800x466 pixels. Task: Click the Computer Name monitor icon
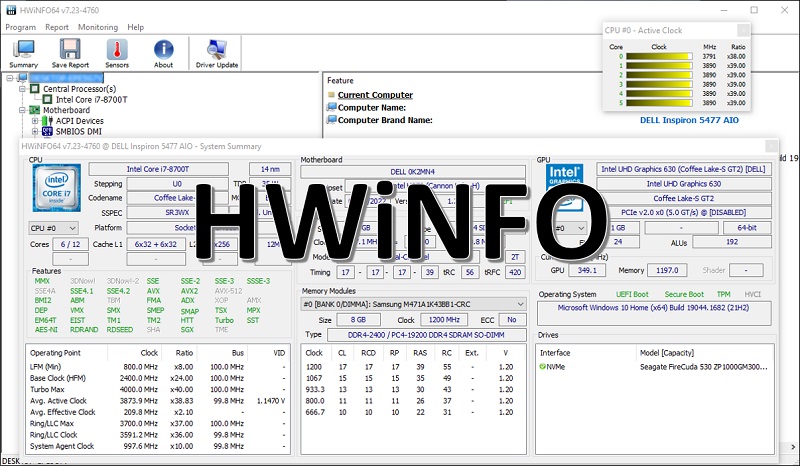(332, 107)
